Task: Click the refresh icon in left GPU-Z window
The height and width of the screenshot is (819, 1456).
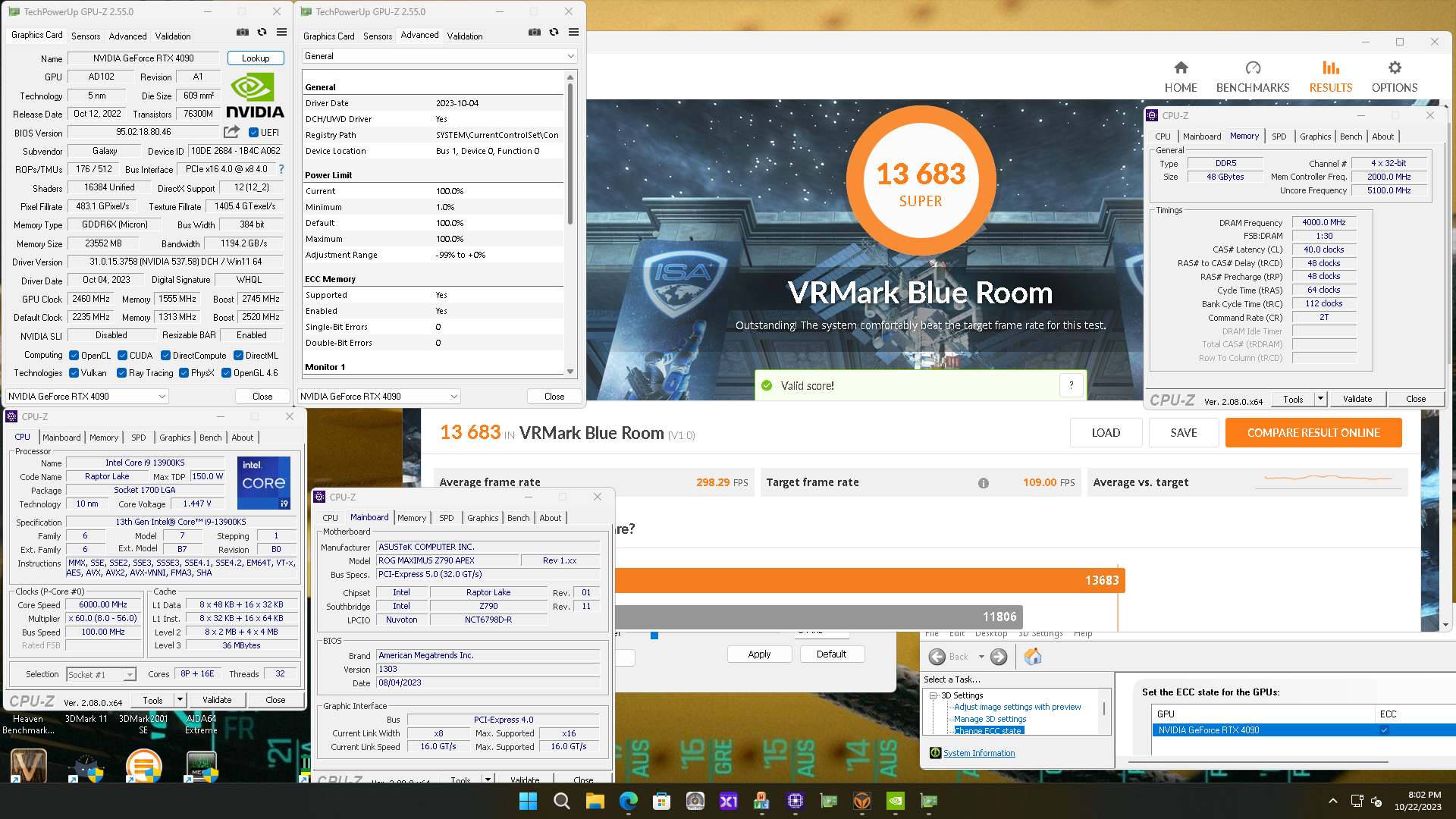Action: (262, 32)
